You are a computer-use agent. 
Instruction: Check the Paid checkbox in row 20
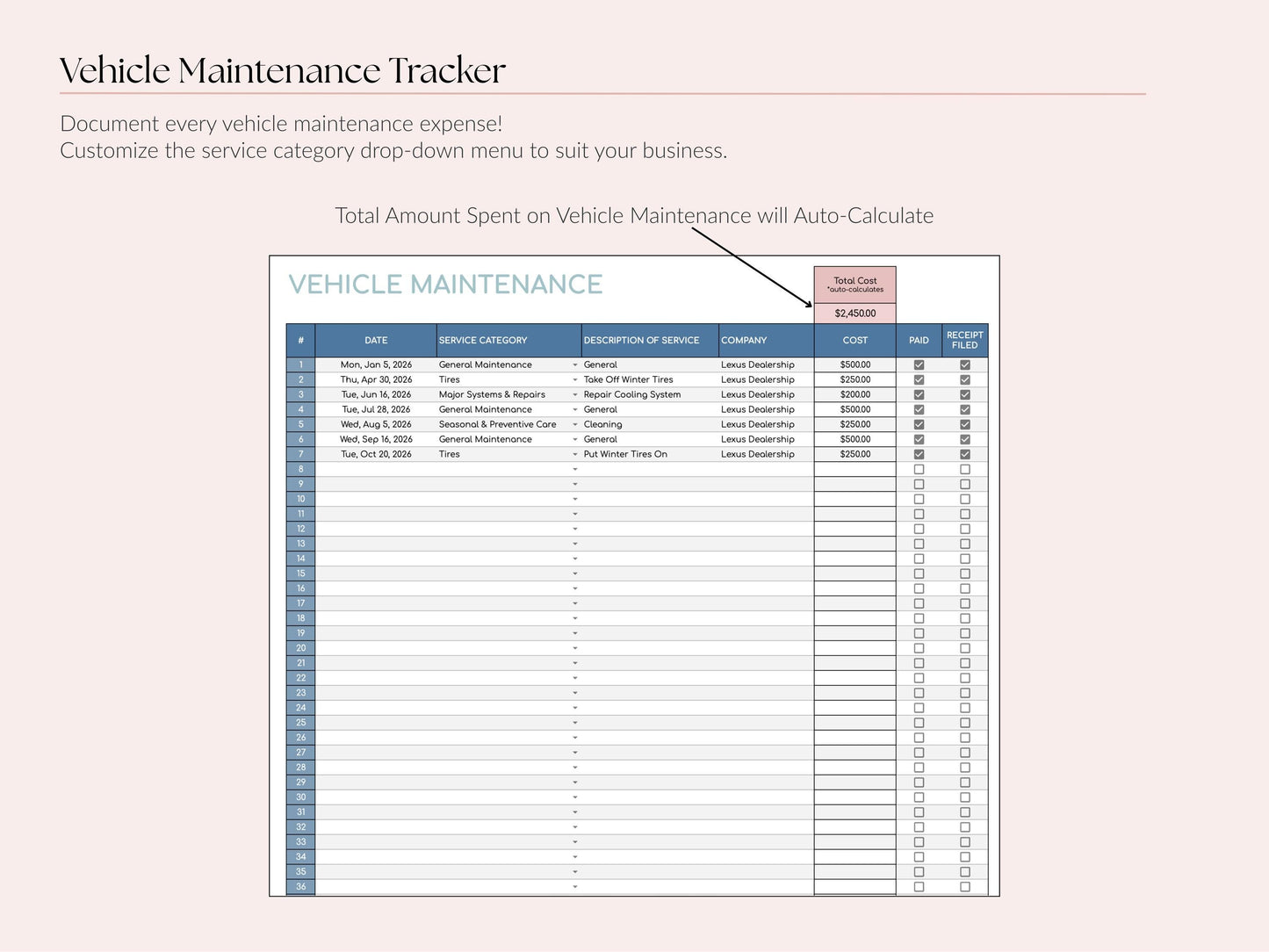click(919, 648)
